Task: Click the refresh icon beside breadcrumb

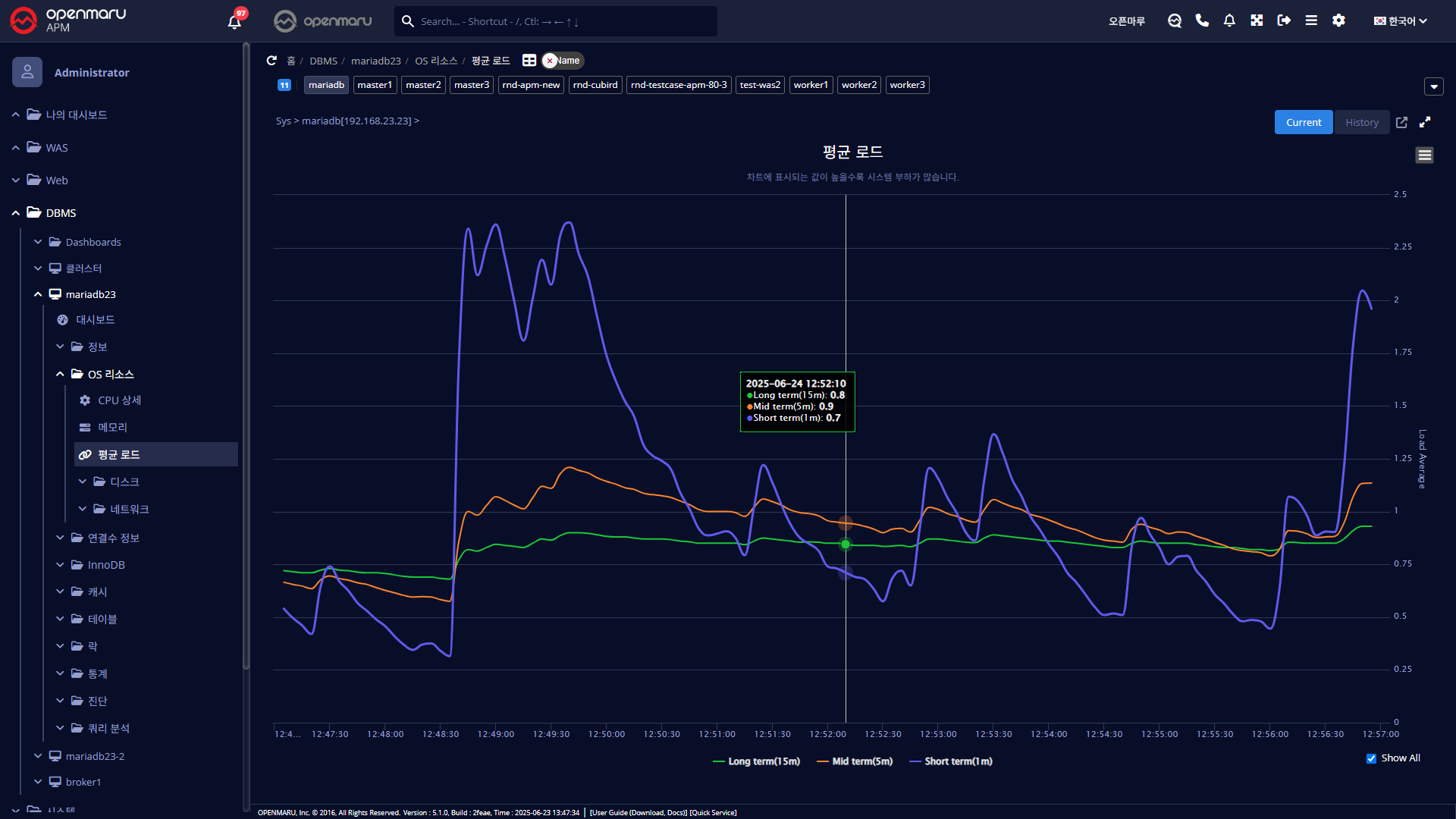Action: (x=271, y=61)
